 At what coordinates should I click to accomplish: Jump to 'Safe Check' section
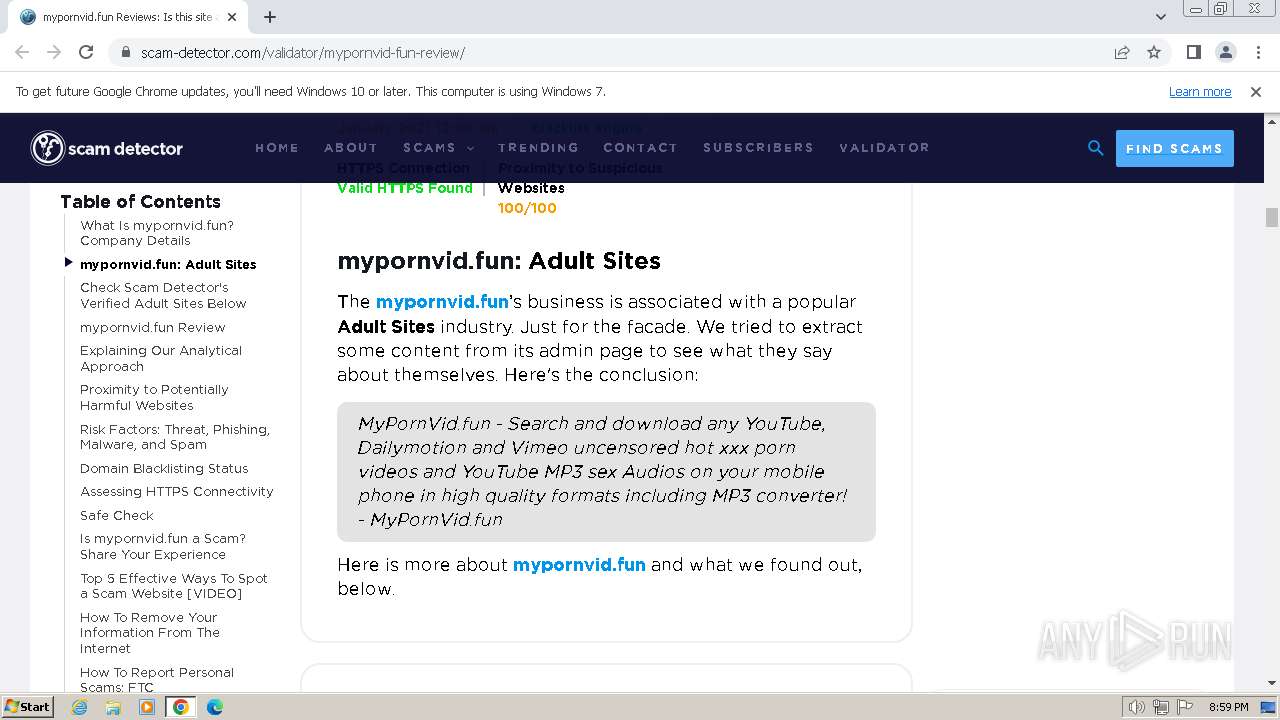[x=117, y=515]
